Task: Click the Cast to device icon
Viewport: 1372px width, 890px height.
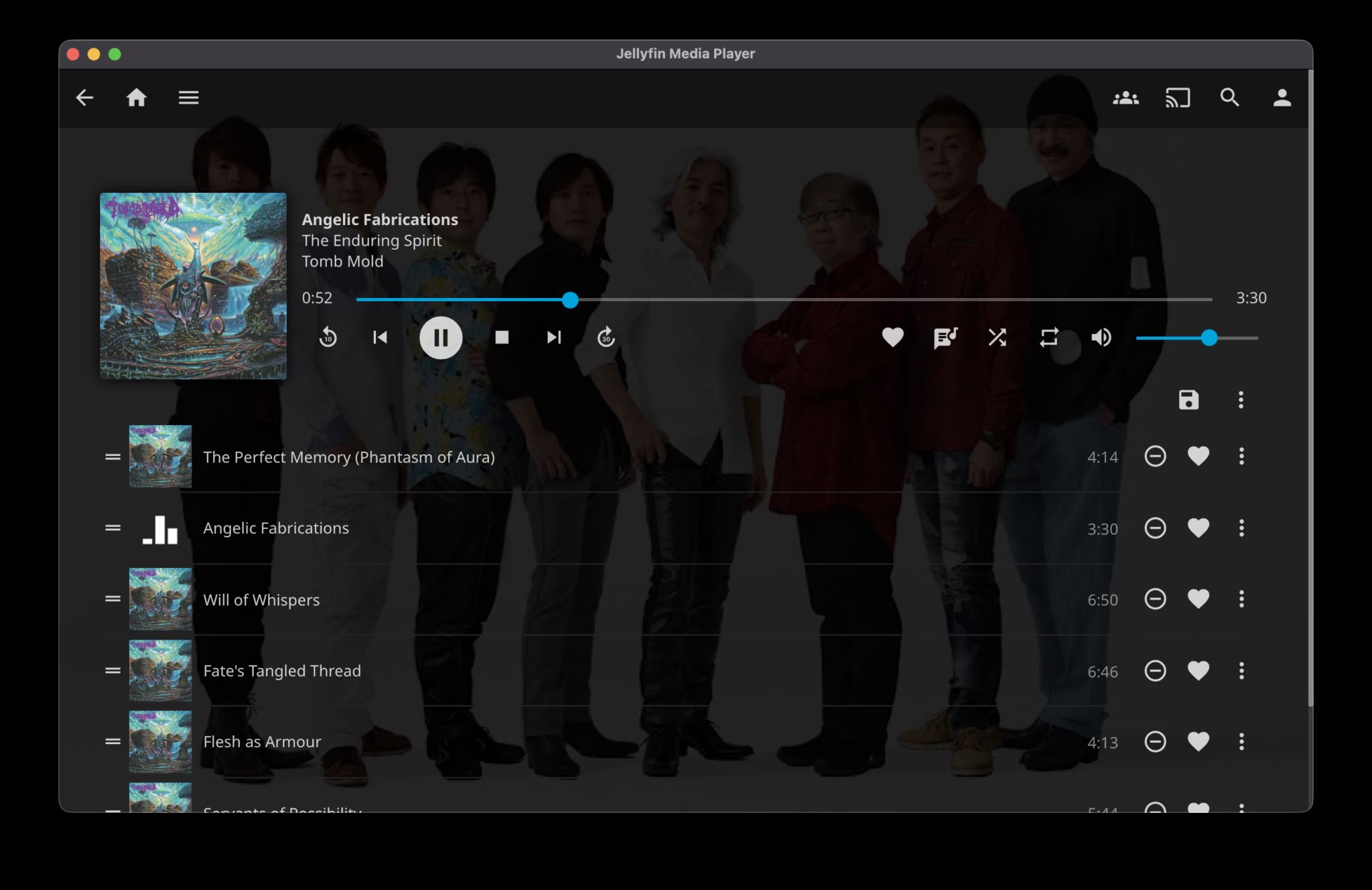Action: (1178, 98)
